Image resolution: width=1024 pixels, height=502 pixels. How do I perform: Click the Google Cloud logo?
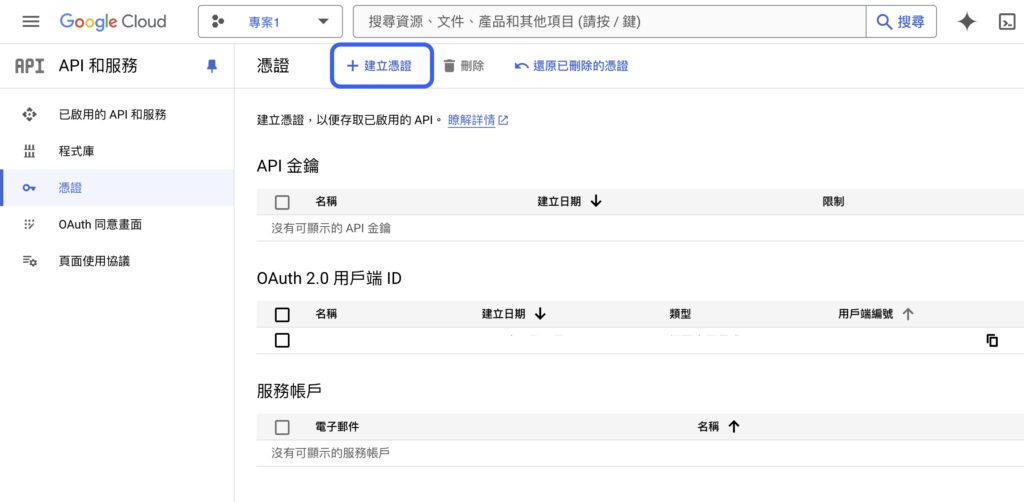click(113, 22)
